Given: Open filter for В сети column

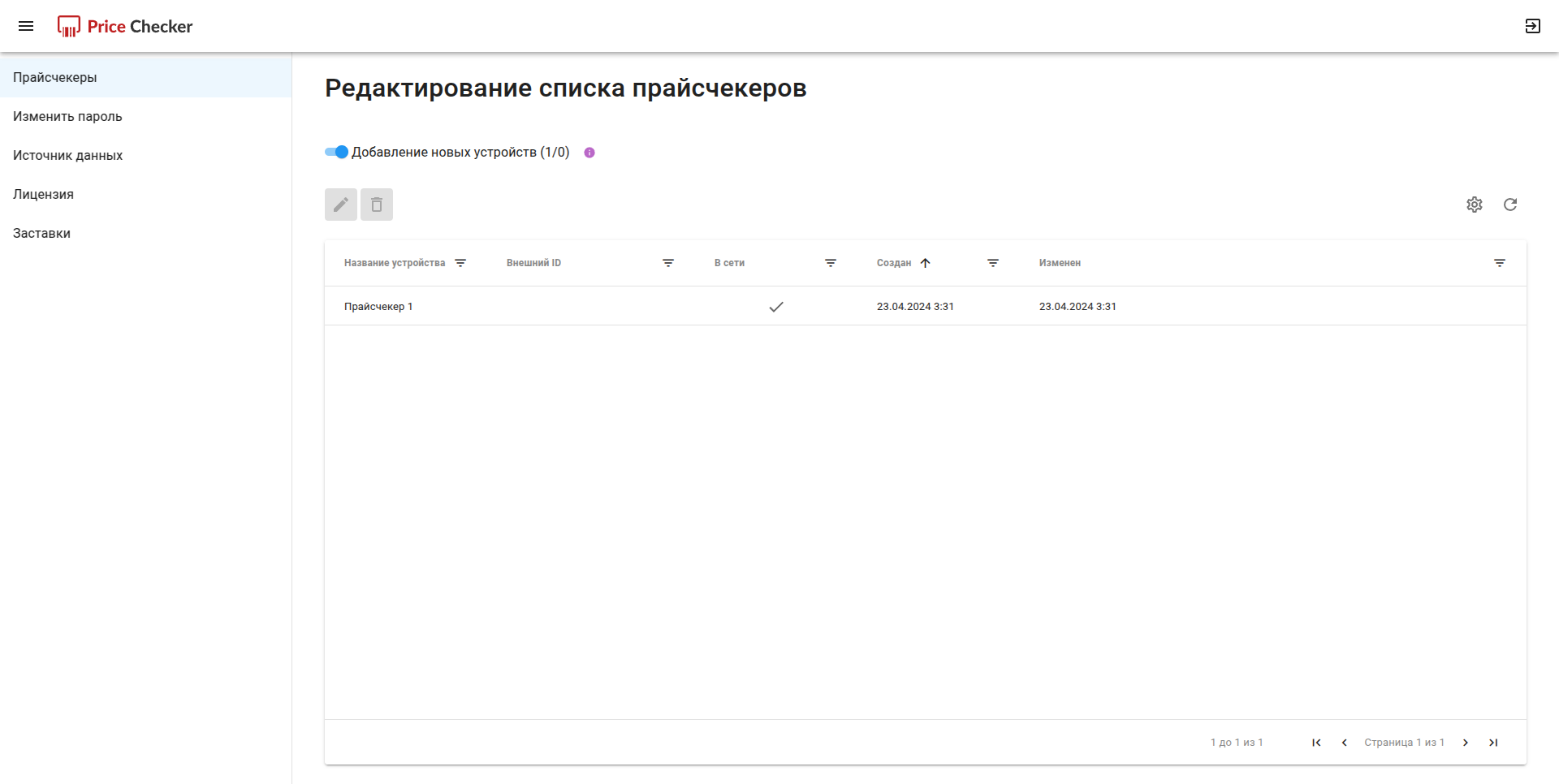Looking at the screenshot, I should coord(831,263).
